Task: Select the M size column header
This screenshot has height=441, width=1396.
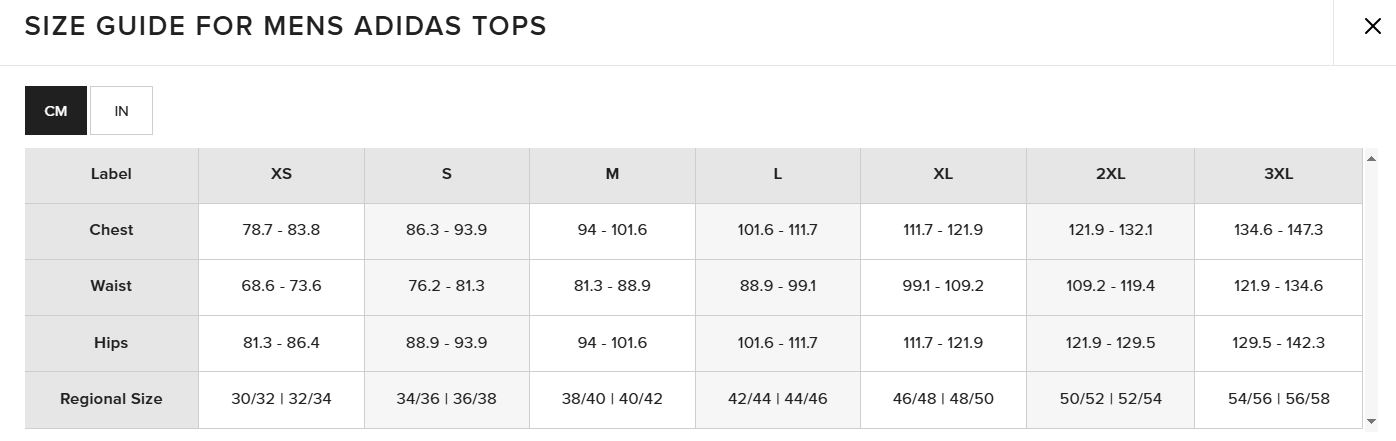Action: [x=612, y=174]
